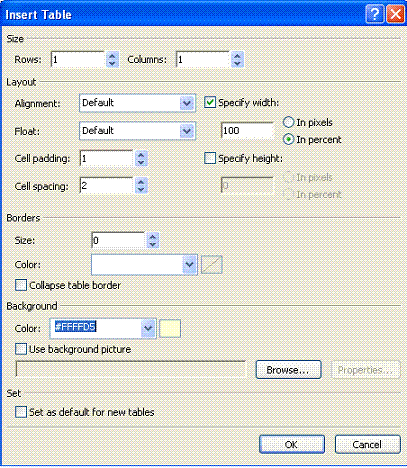Decrease the Columns value with down arrow

coord(237,63)
